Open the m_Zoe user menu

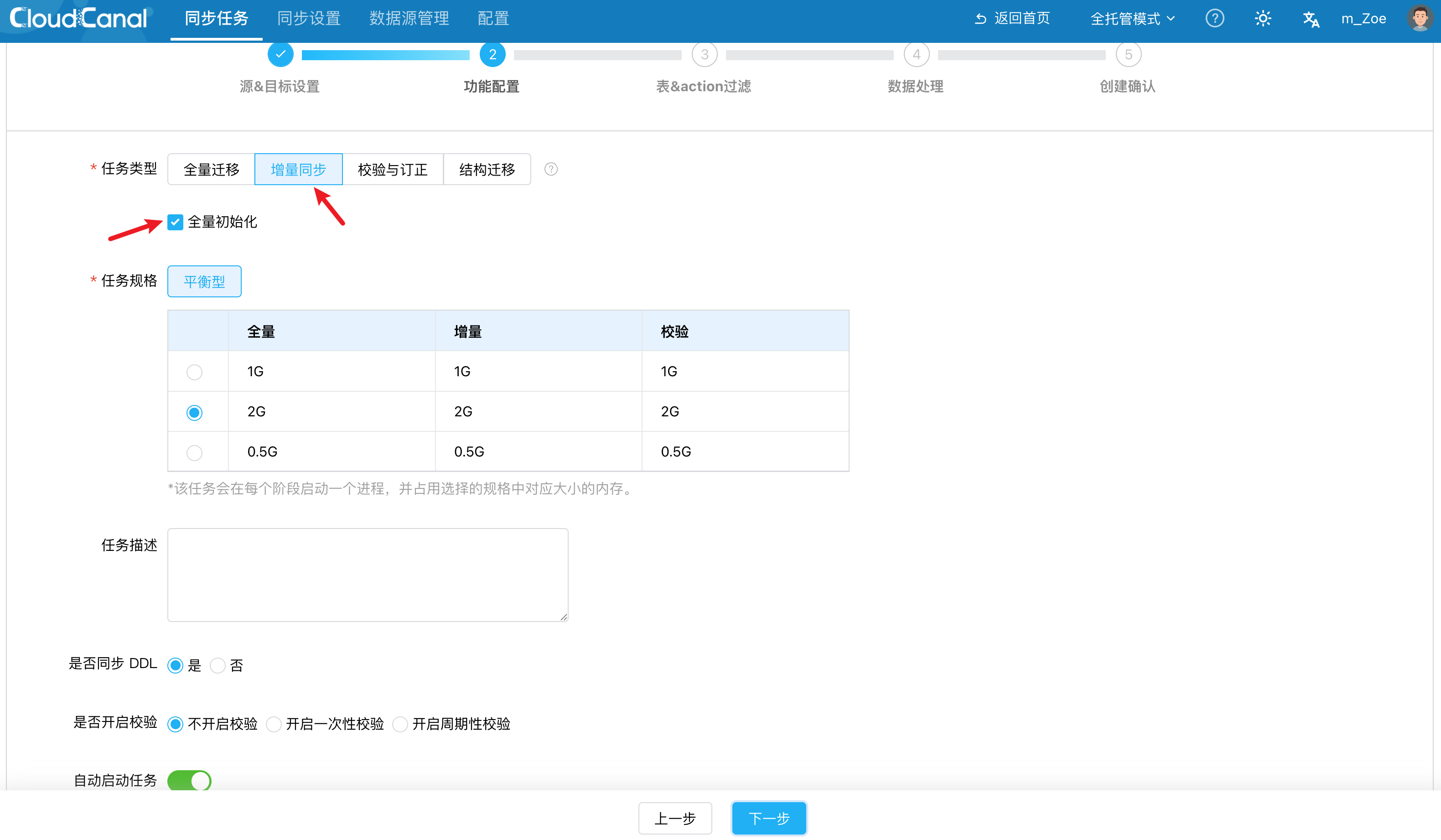pyautogui.click(x=1363, y=18)
